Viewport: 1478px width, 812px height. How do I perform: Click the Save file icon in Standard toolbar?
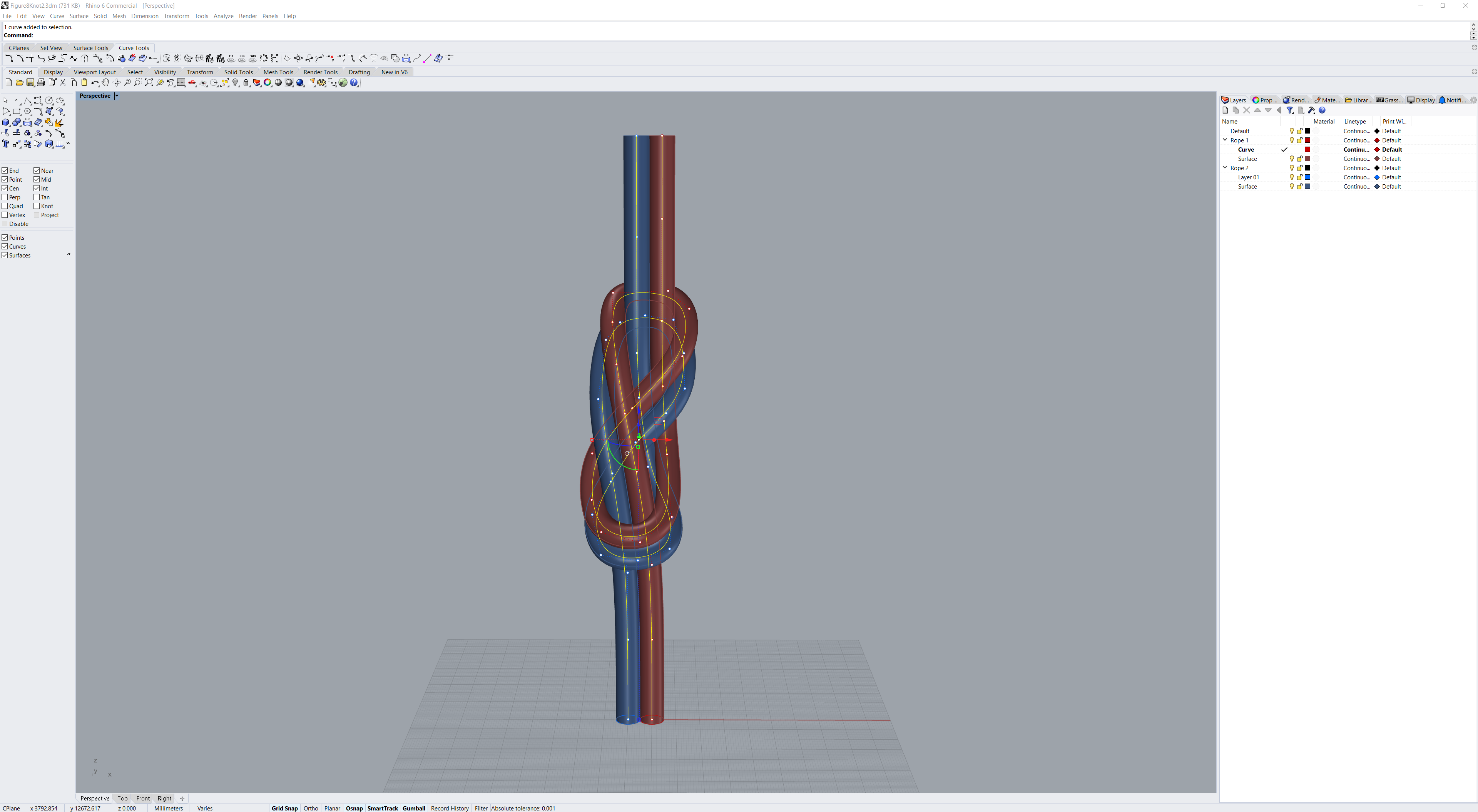click(30, 83)
